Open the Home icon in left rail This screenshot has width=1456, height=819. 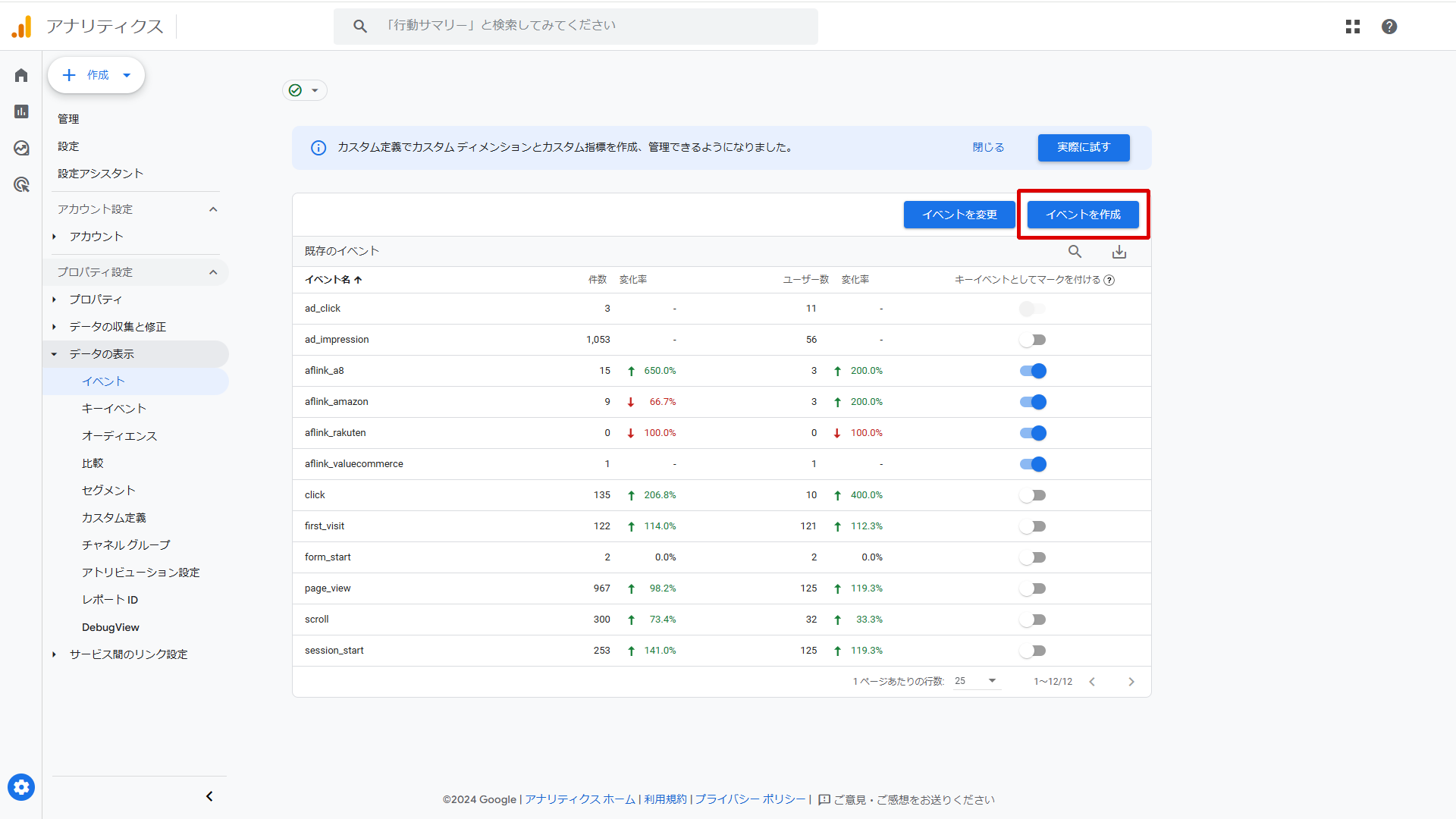[x=21, y=75]
